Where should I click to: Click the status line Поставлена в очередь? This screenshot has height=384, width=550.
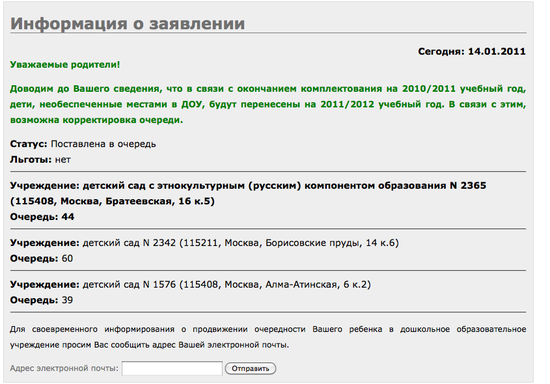pos(83,144)
